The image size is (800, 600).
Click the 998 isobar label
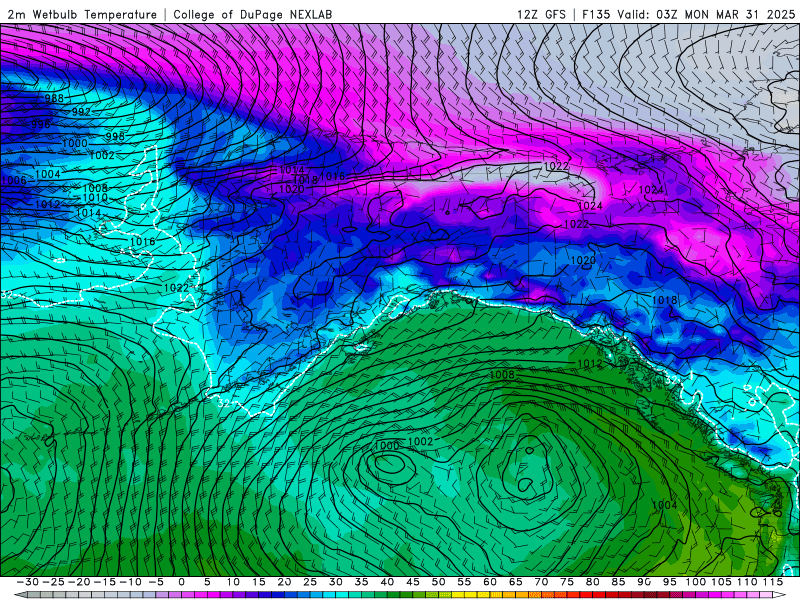click(115, 136)
